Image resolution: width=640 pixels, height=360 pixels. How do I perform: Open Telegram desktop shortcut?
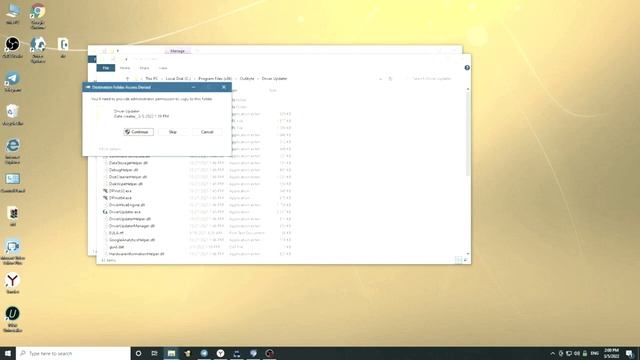13,82
